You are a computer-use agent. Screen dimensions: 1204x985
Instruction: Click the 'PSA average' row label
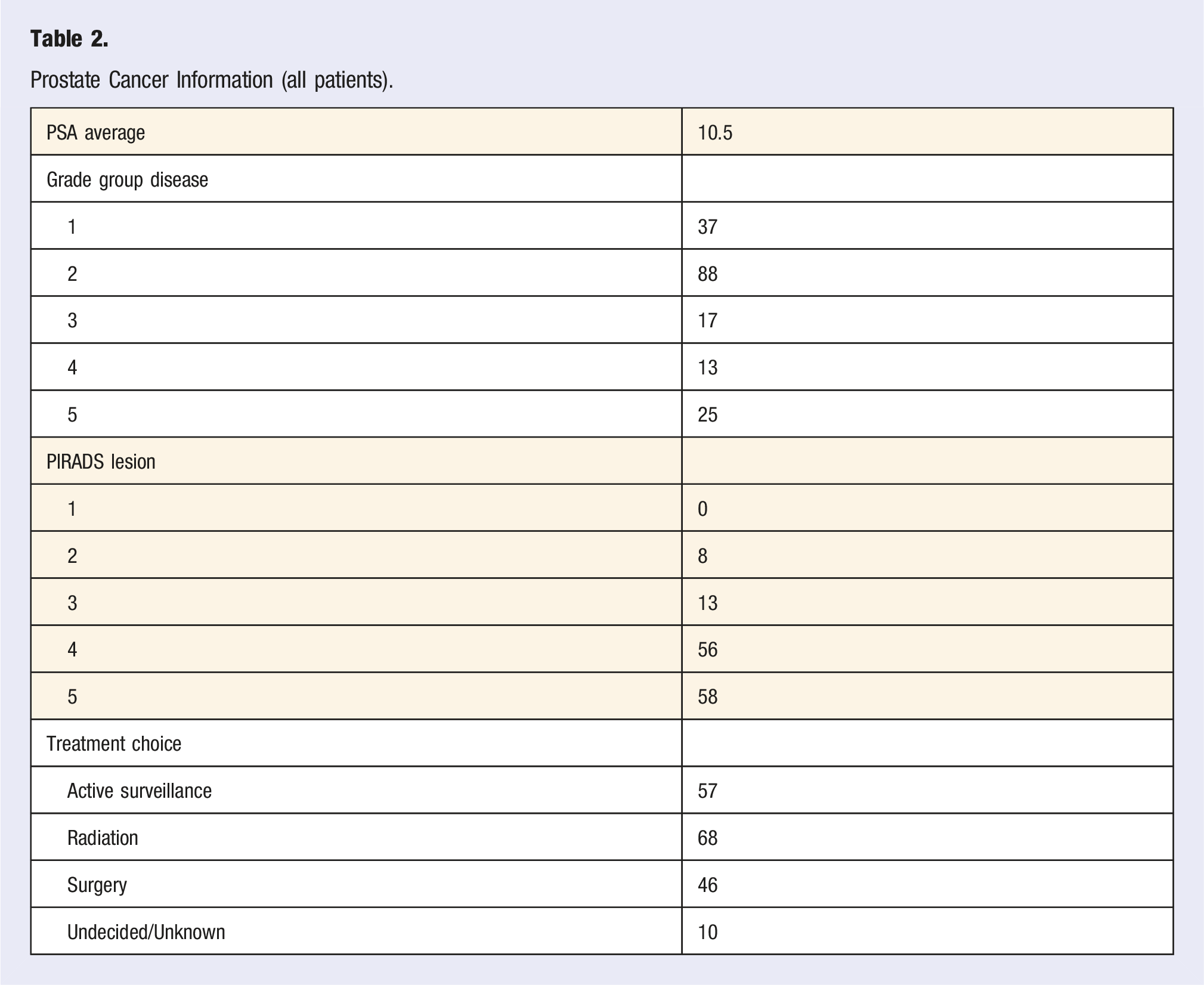tap(96, 132)
